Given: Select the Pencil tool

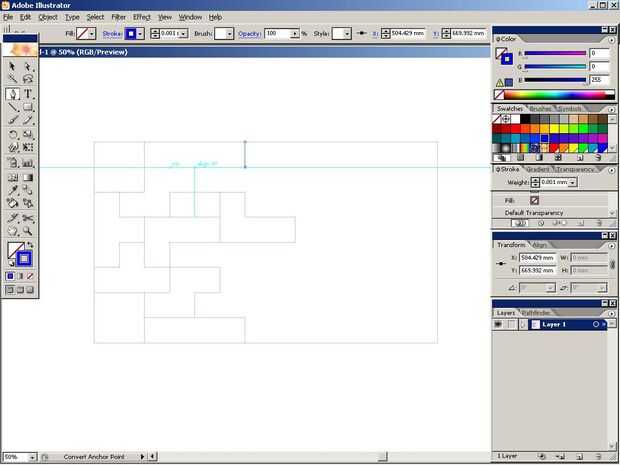Looking at the screenshot, I should pos(27,120).
